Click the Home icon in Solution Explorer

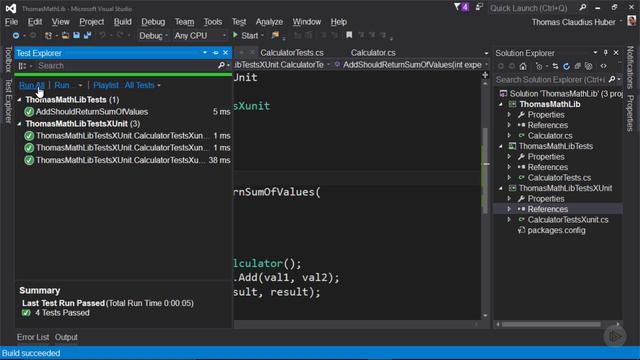(523, 66)
